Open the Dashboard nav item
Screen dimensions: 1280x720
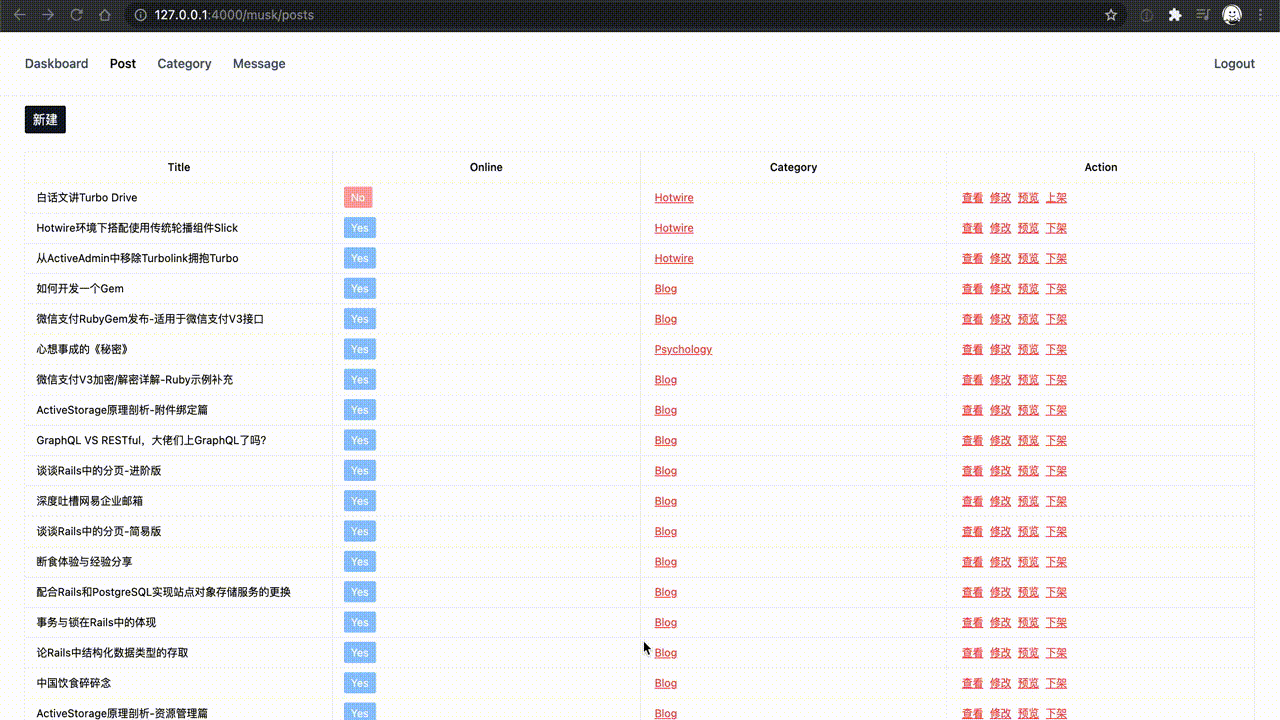(x=57, y=64)
